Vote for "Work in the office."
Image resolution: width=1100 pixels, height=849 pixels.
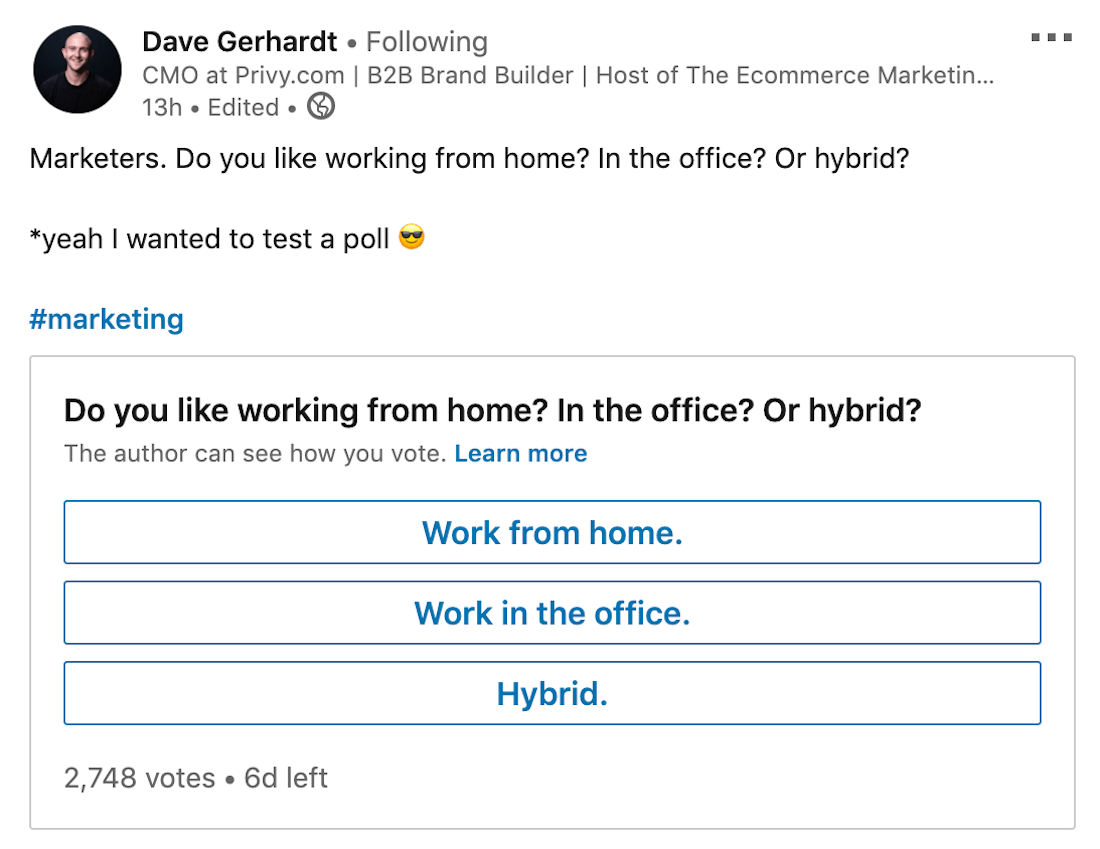[552, 613]
